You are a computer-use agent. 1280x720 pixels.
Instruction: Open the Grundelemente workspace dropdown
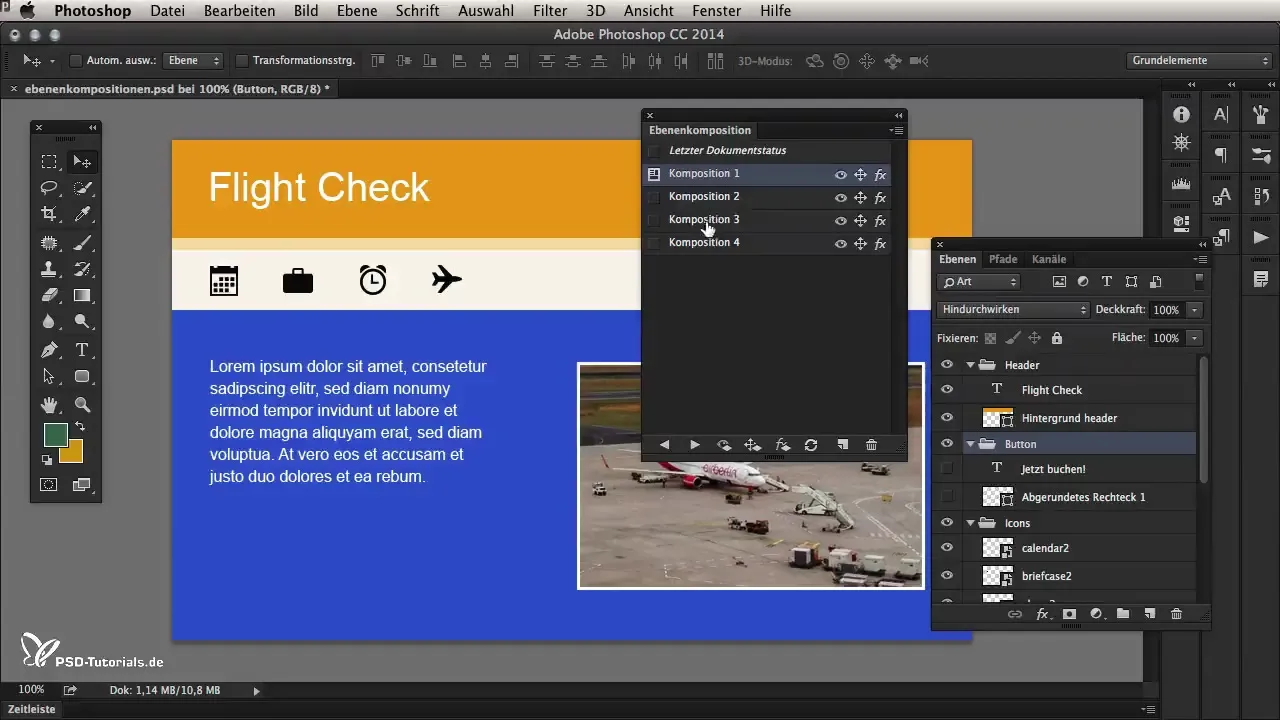tap(1197, 61)
